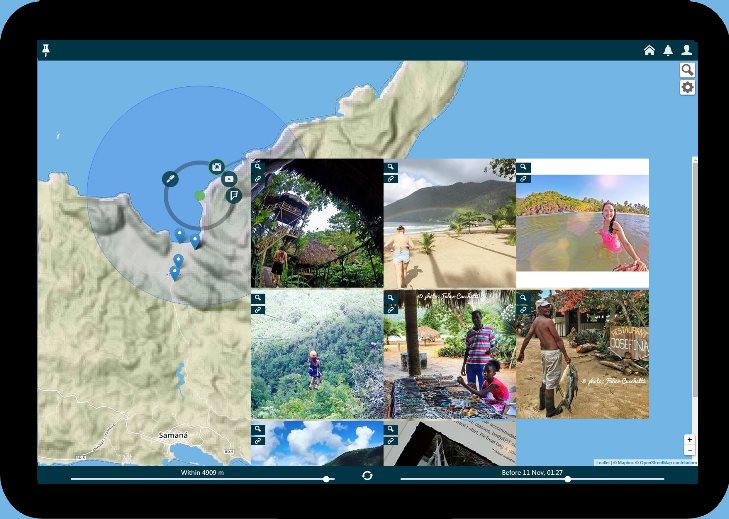Click the pencil edit icon on circle
Viewport: 729px width, 519px height.
click(x=171, y=178)
